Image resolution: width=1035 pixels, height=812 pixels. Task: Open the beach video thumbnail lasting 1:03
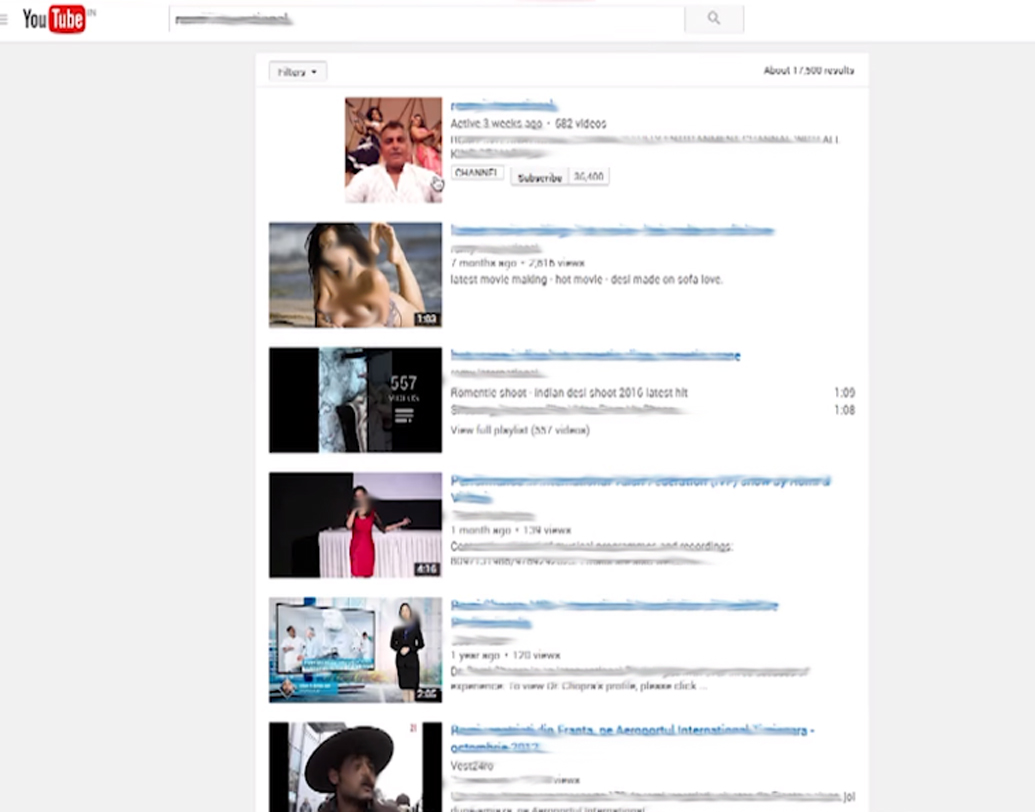355,275
